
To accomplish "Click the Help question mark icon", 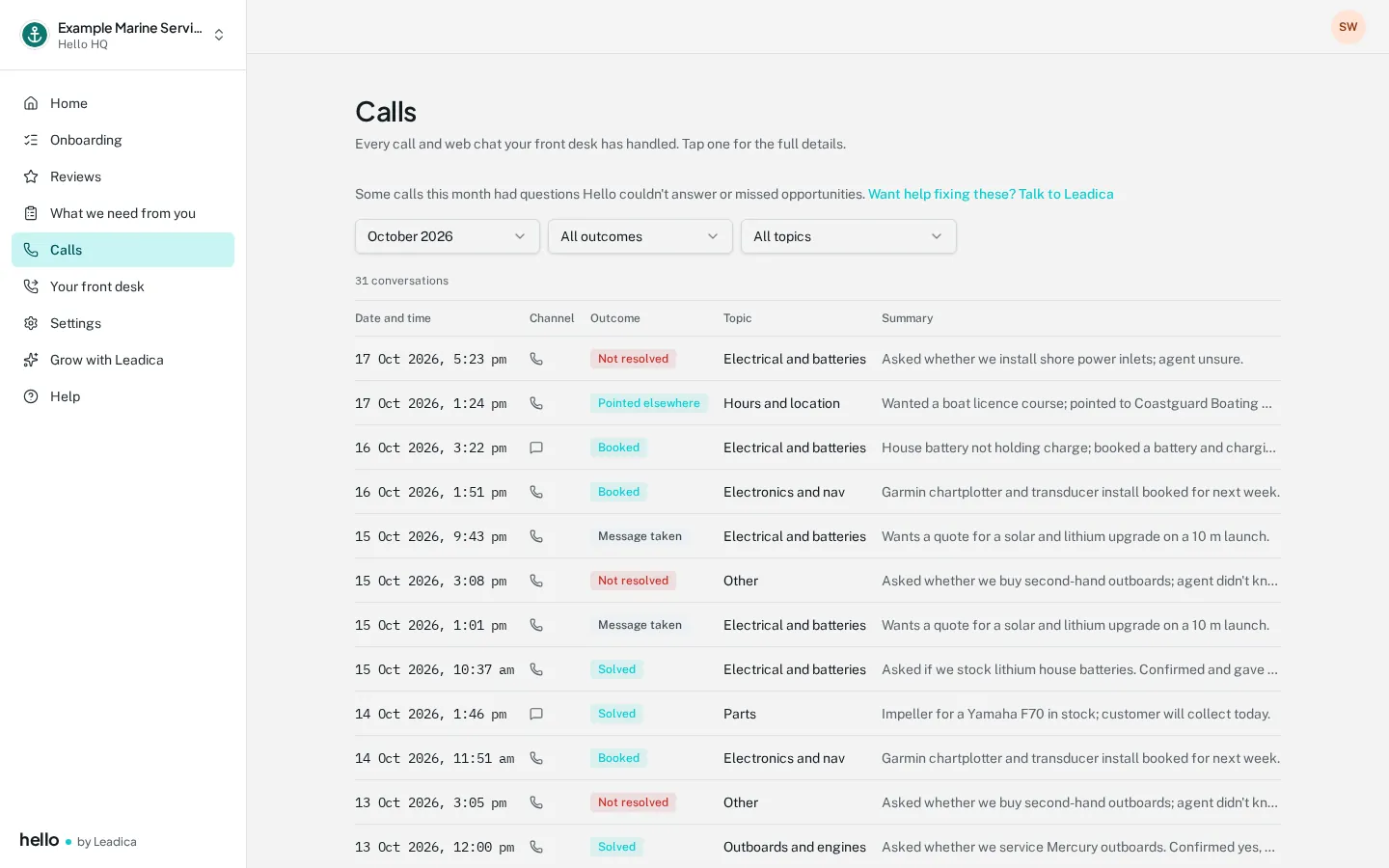I will [x=31, y=396].
